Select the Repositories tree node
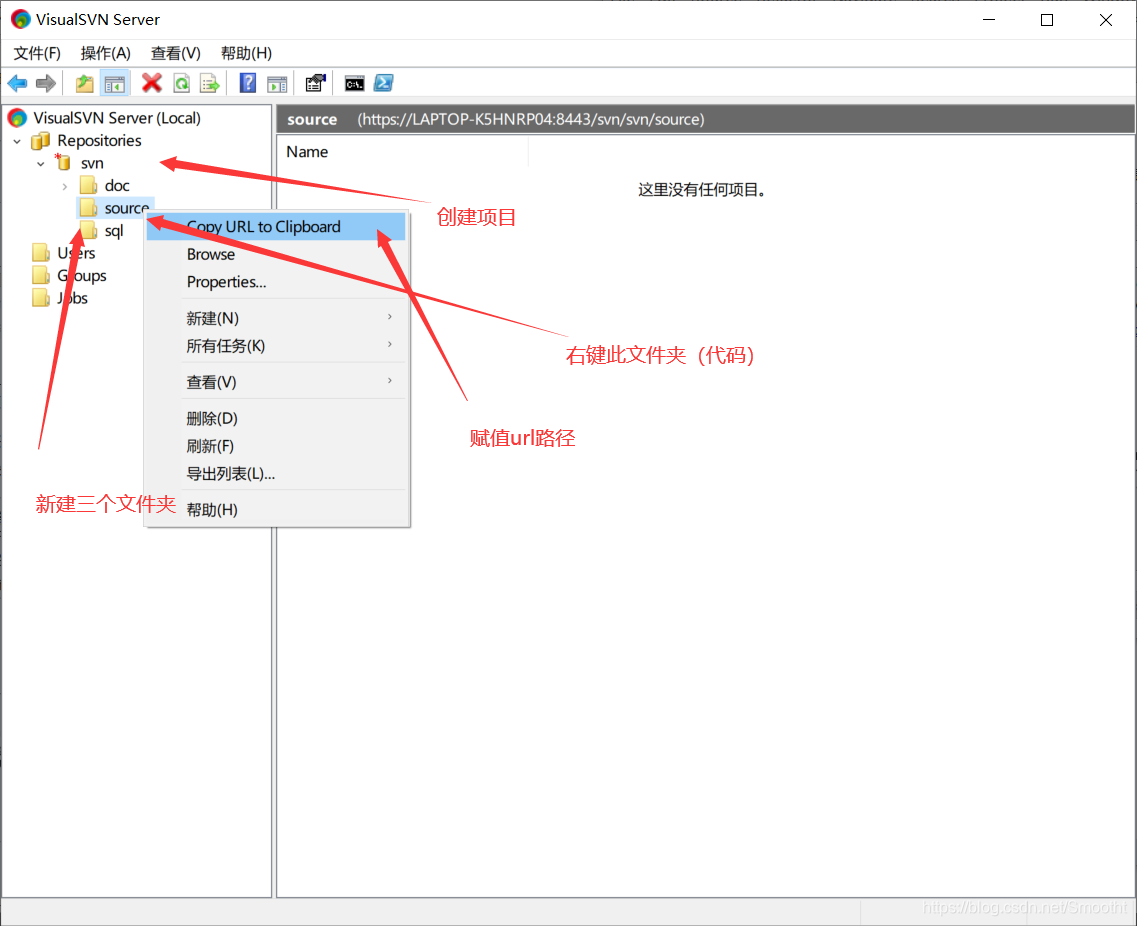1137x926 pixels. pyautogui.click(x=99, y=140)
